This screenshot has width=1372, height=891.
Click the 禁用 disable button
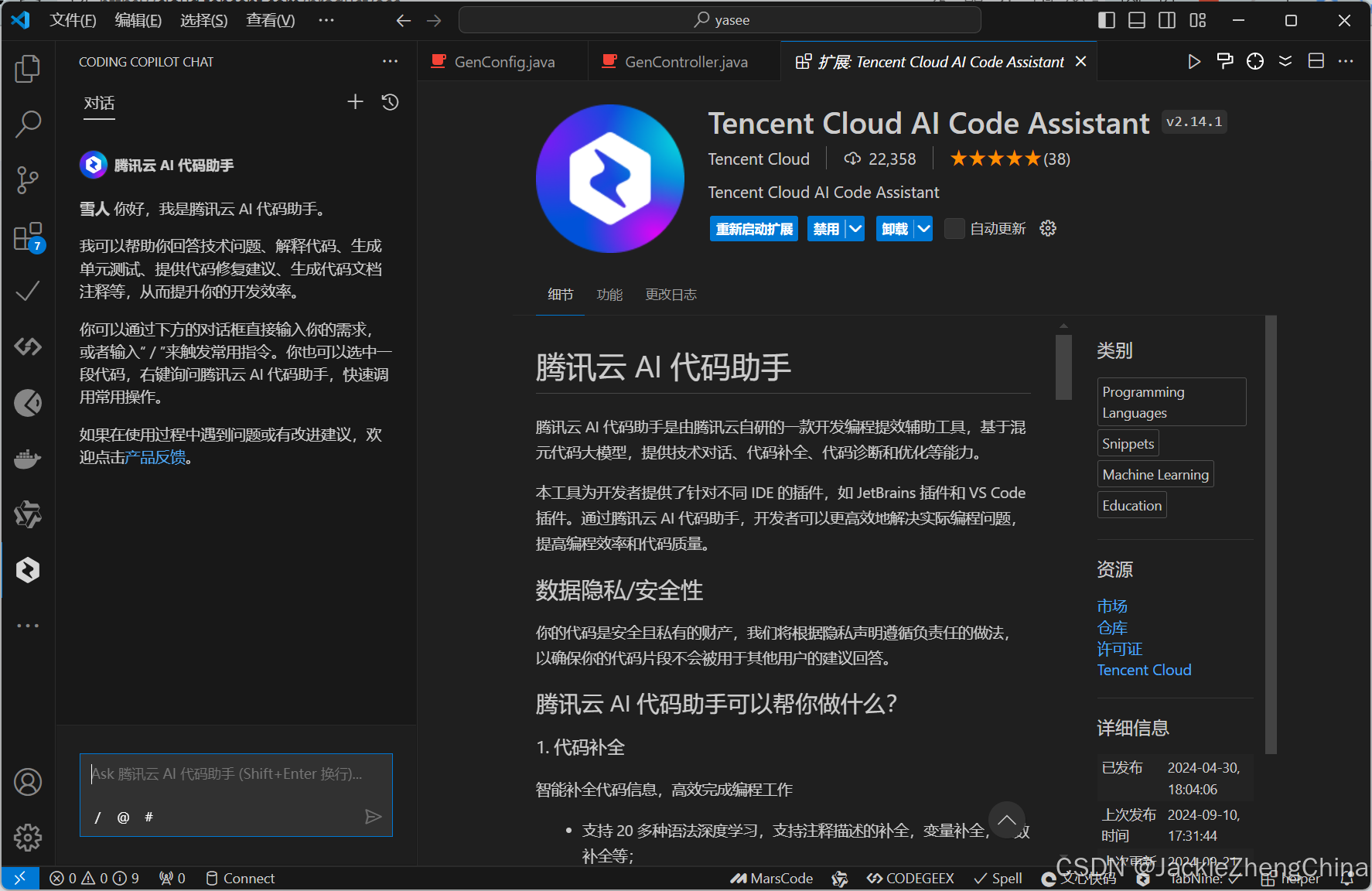point(826,229)
